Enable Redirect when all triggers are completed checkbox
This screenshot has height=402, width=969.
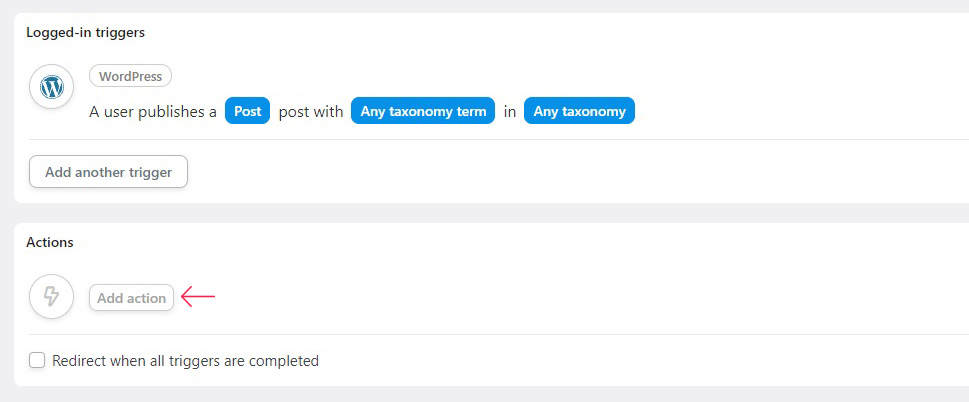click(x=37, y=360)
